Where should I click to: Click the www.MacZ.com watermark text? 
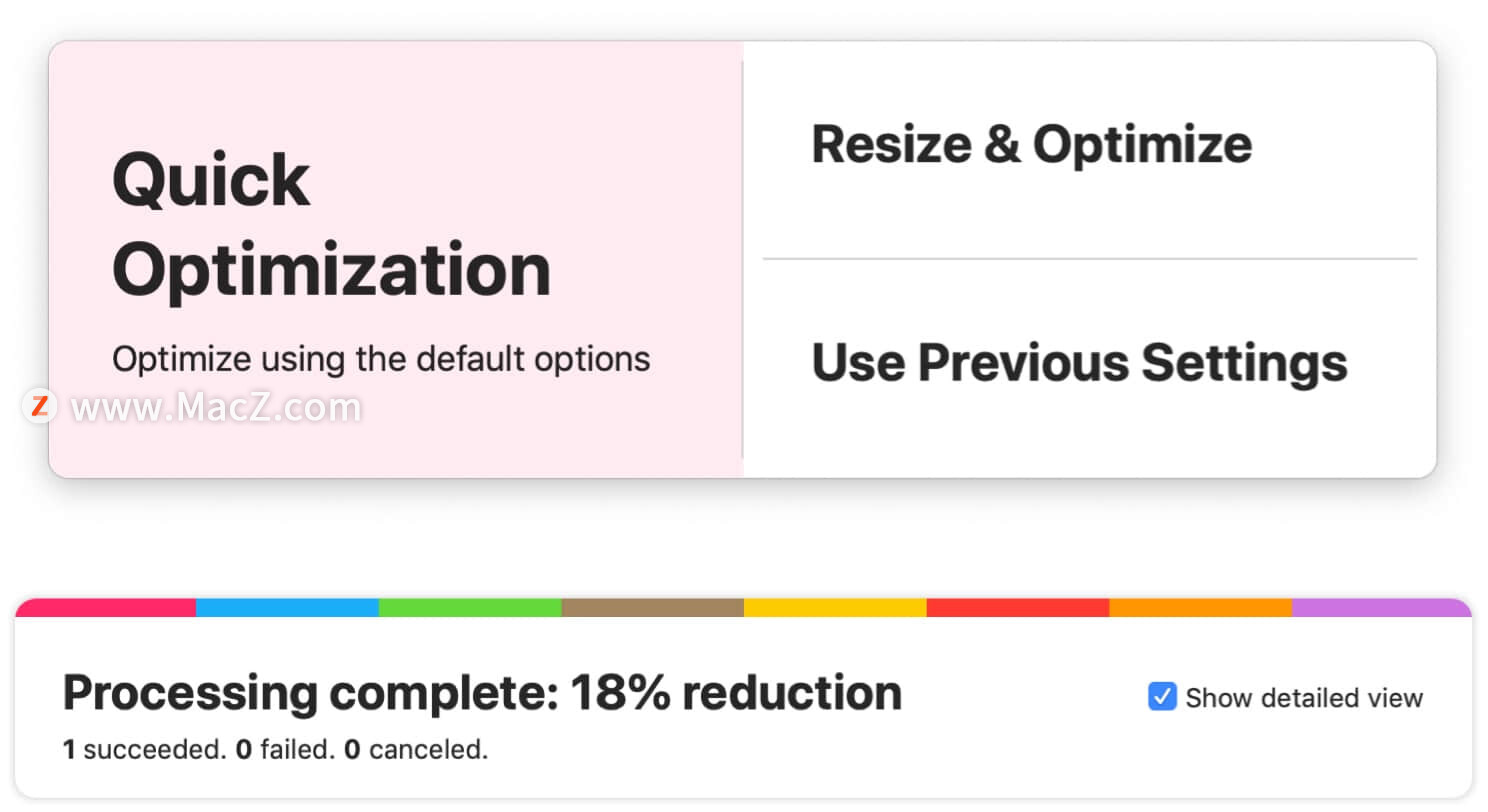click(216, 407)
